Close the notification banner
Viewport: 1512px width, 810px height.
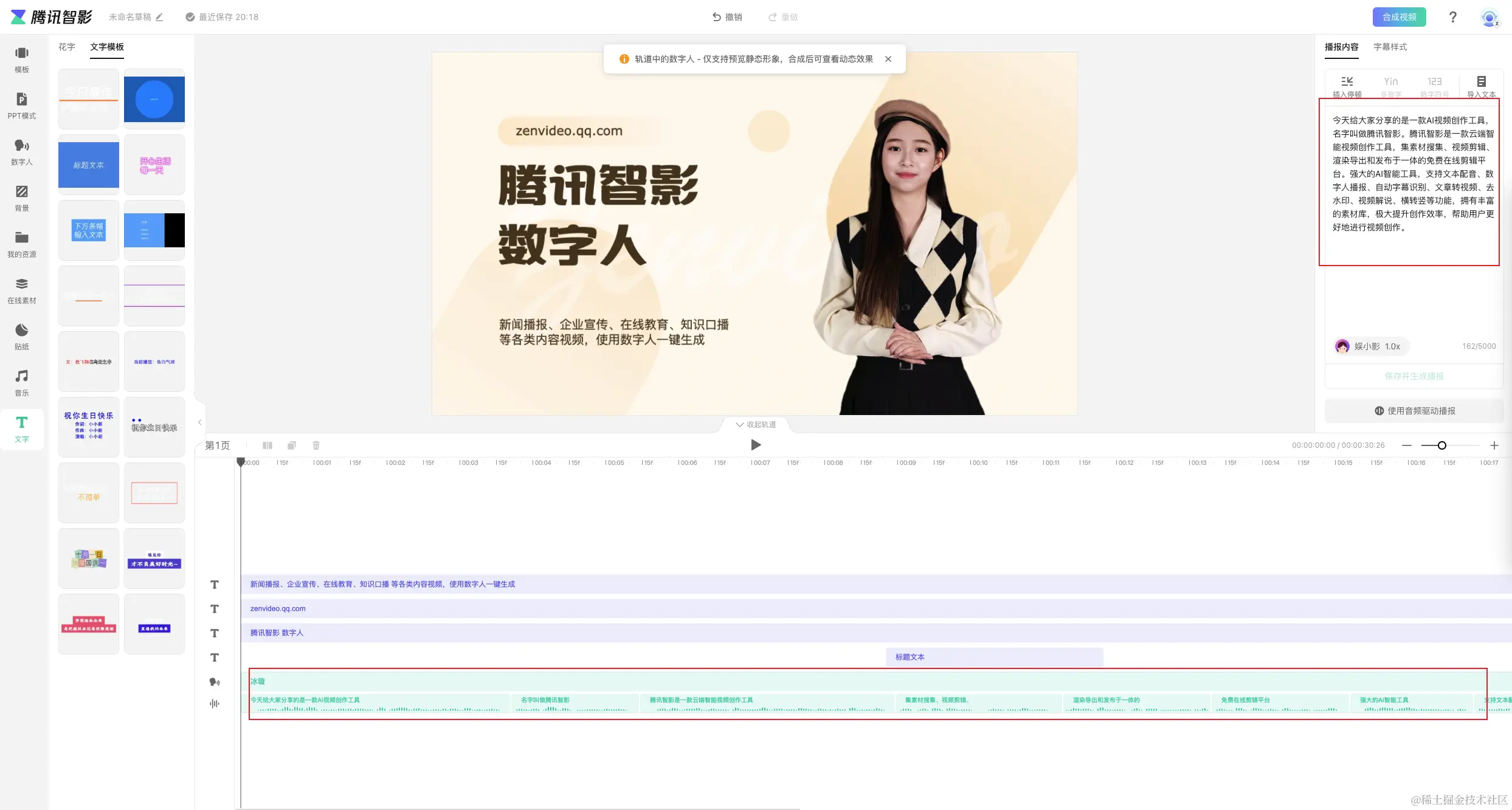coord(888,59)
